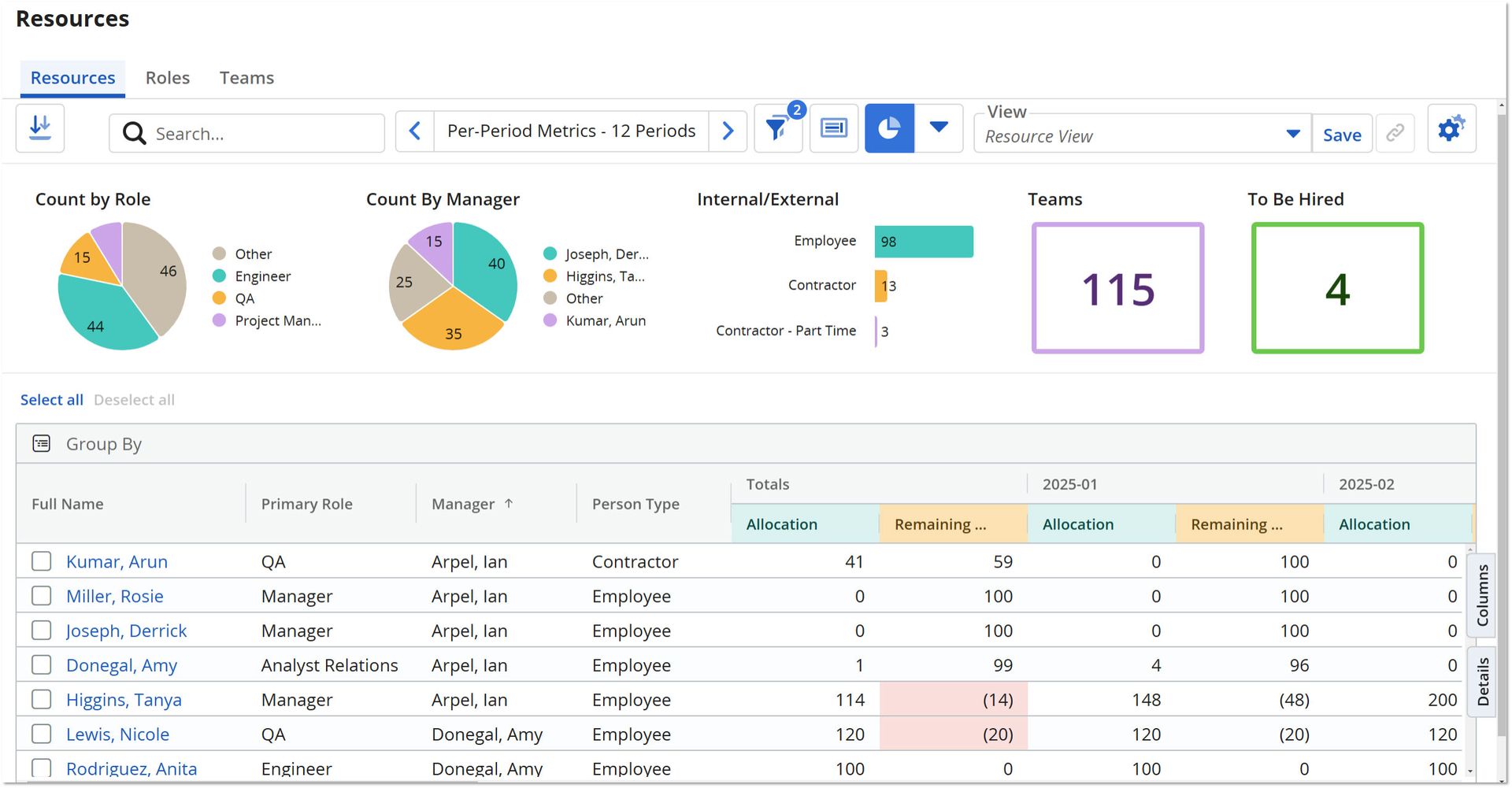Tick the Higgins, Tanya checkbox
Viewport: 1512px width, 788px height.
click(x=42, y=700)
